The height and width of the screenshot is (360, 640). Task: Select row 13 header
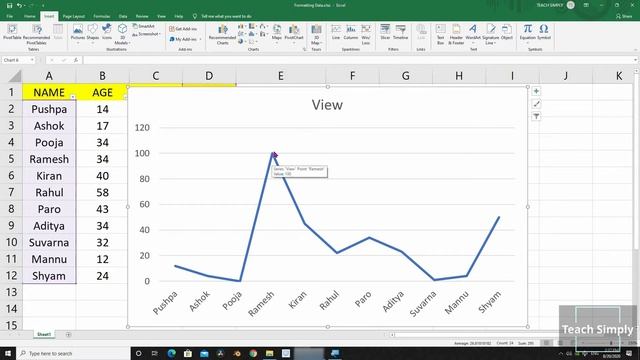point(11,292)
